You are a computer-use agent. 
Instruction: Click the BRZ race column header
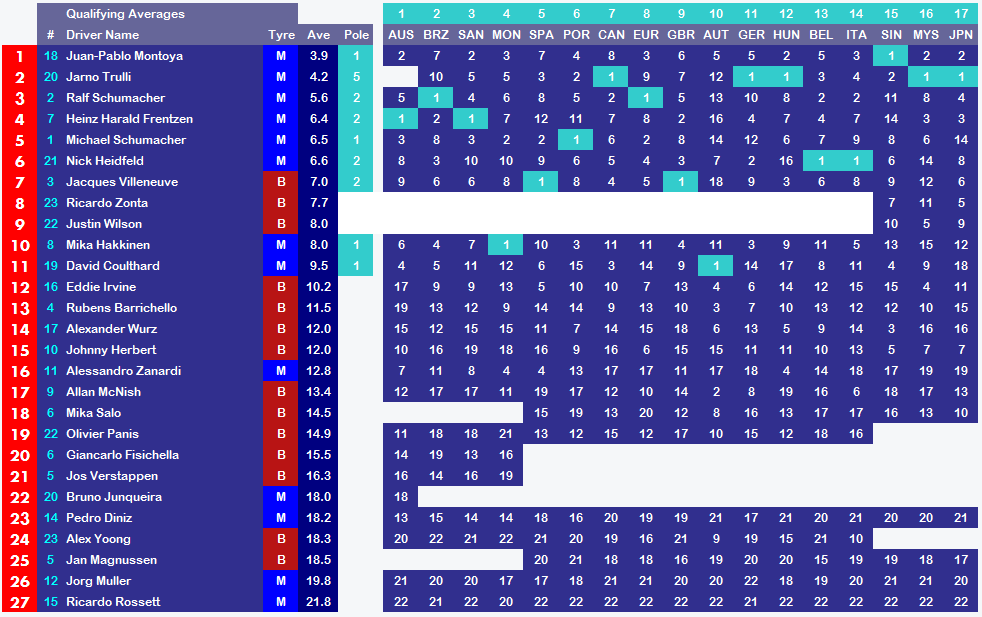pos(436,35)
